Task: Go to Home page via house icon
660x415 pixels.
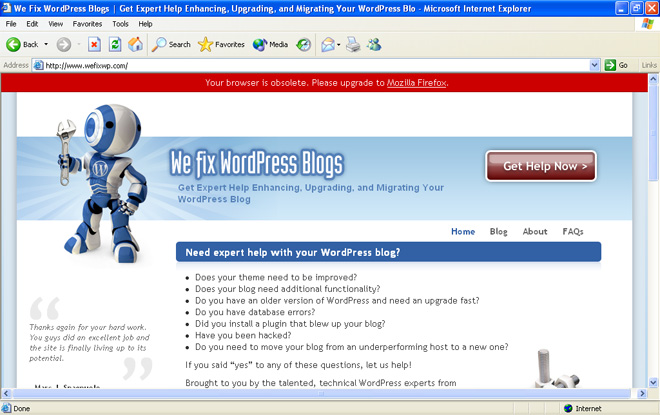Action: click(x=136, y=44)
